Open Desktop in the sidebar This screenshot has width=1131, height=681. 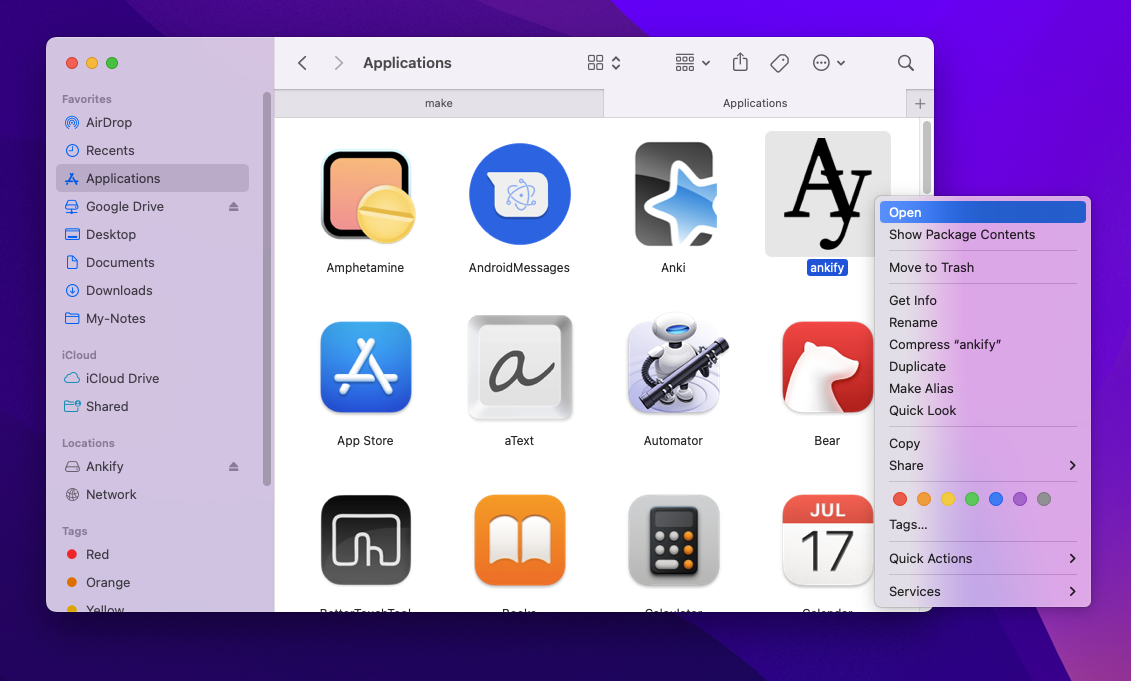coord(152,234)
